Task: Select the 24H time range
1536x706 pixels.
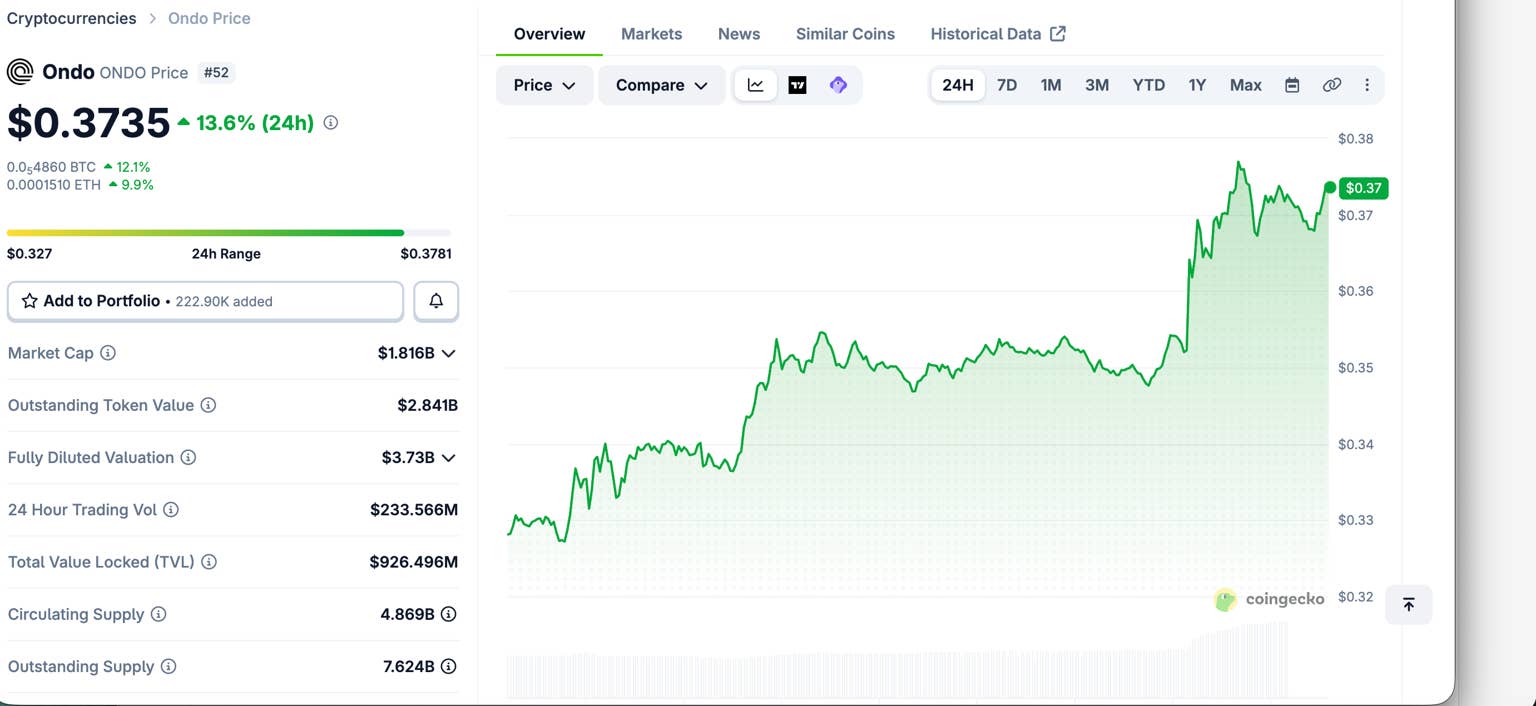Action: (957, 85)
